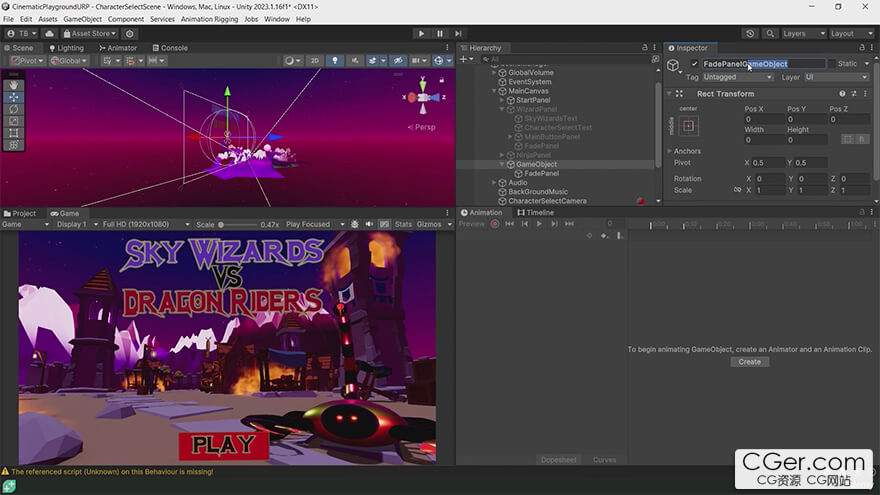
Task: Open the Global handle rotation dropdown
Action: pyautogui.click(x=68, y=61)
